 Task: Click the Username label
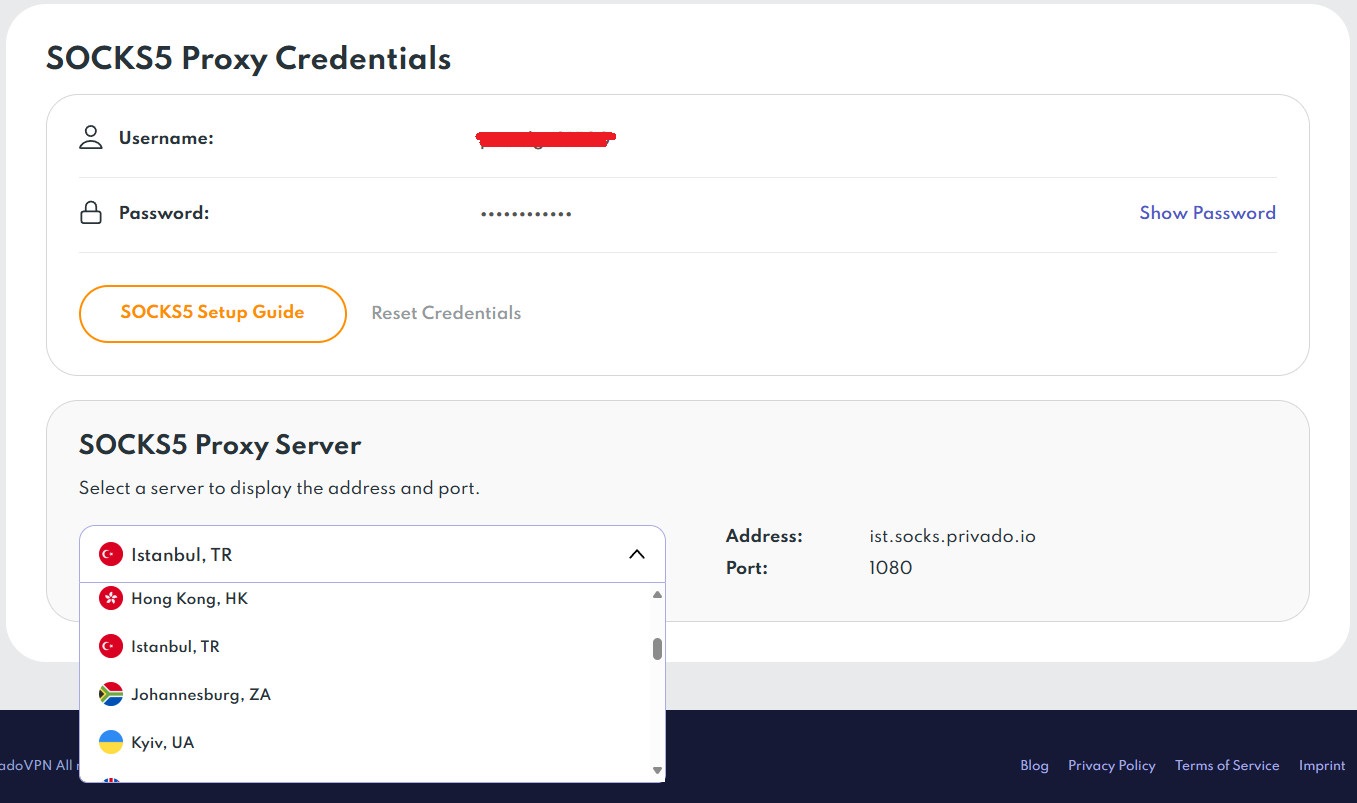point(166,138)
